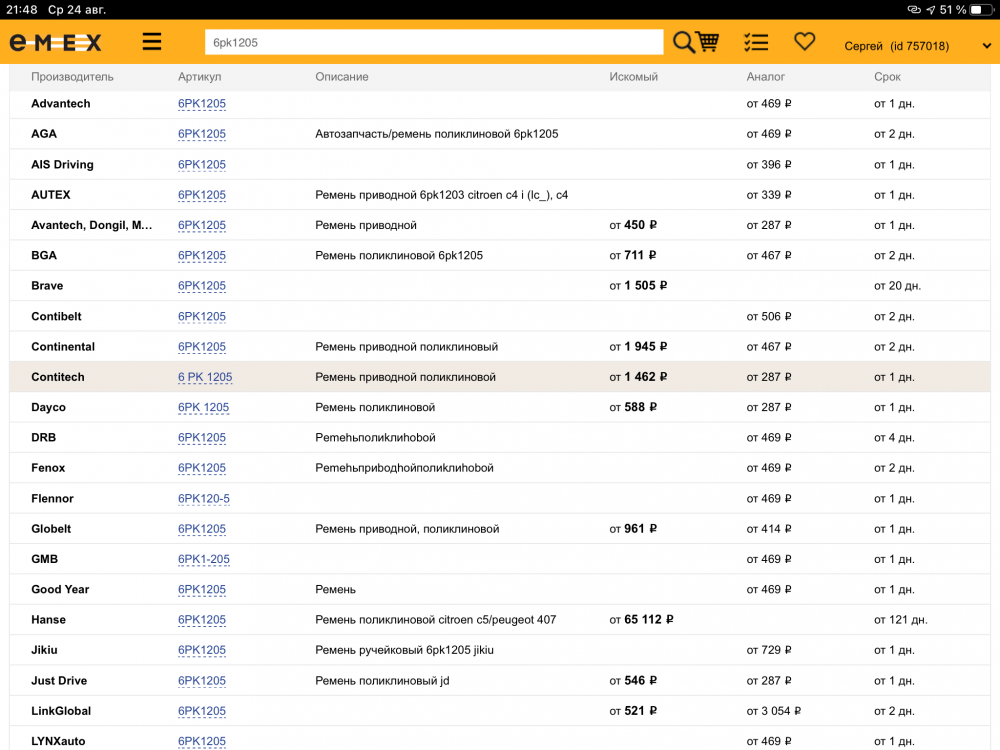The height and width of the screenshot is (750, 1000).
Task: Select the Искомый column header
Action: 633,77
